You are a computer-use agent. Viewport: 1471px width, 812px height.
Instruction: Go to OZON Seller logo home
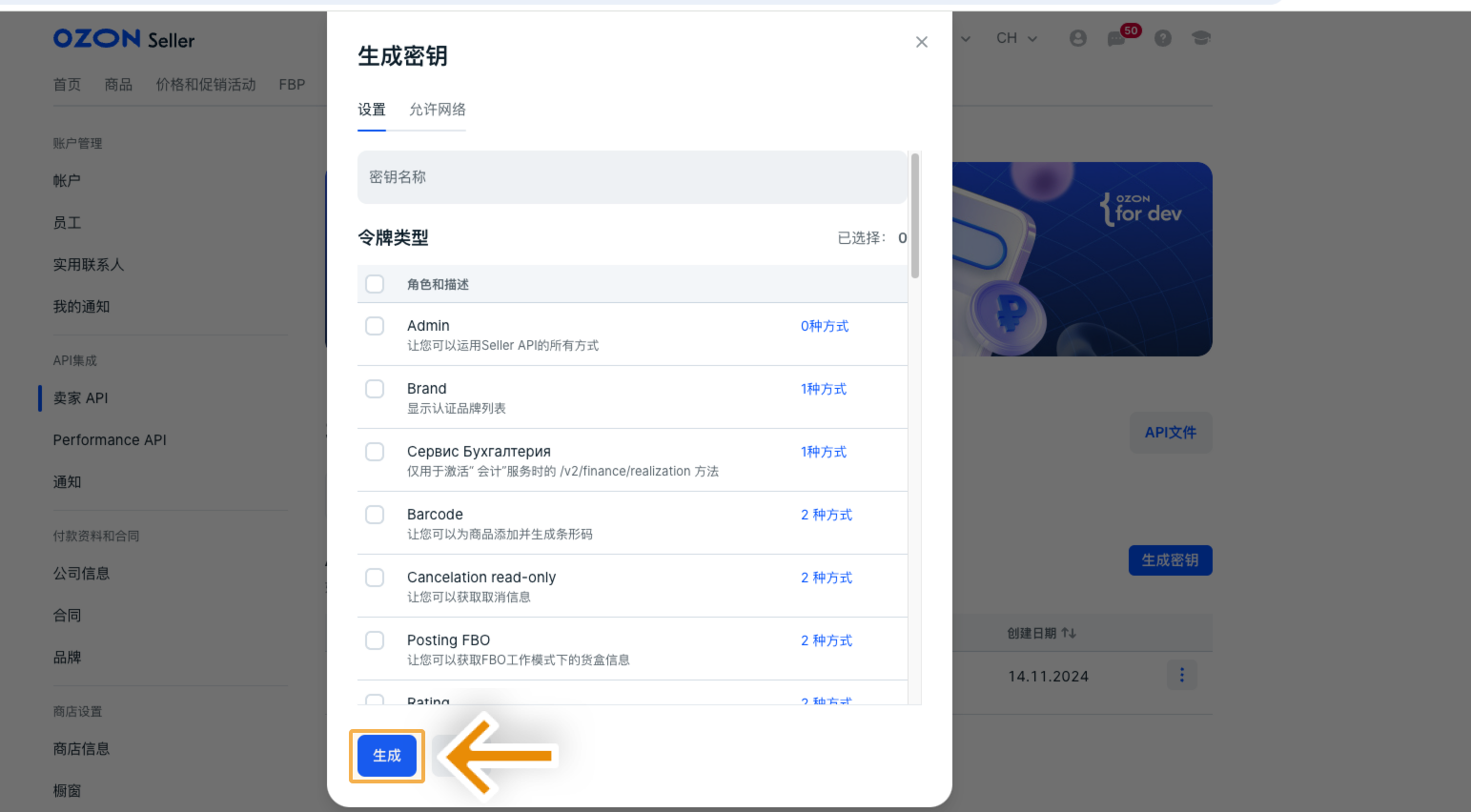coord(124,39)
